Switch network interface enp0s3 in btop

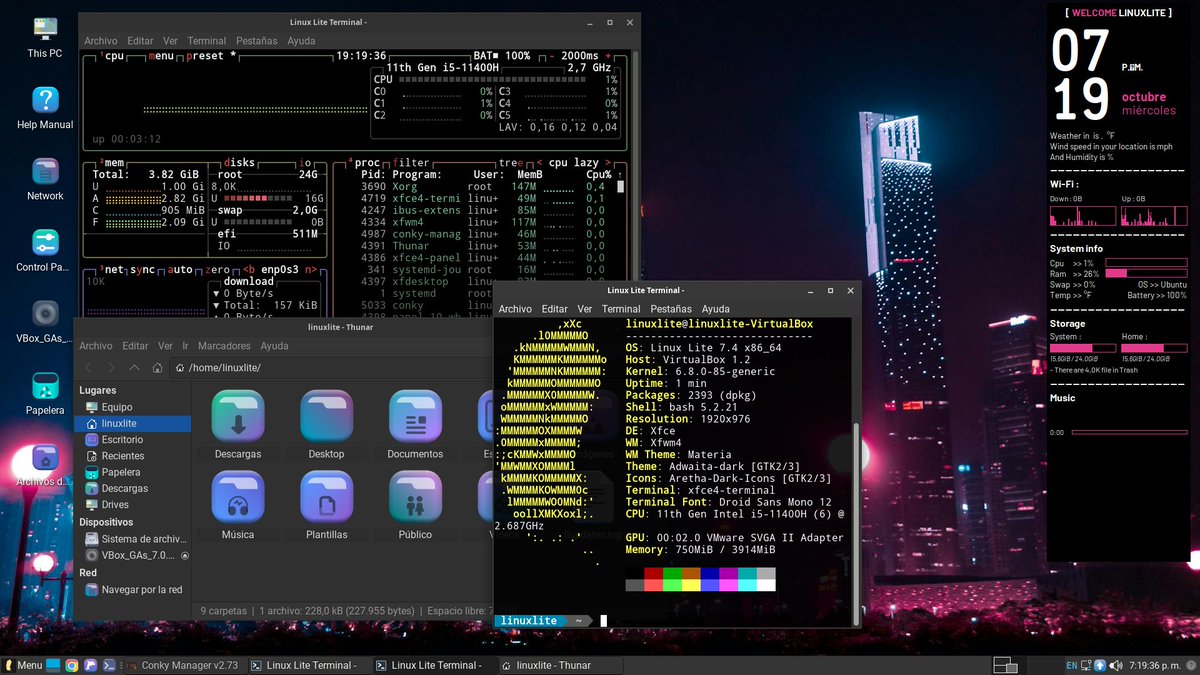tap(279, 270)
